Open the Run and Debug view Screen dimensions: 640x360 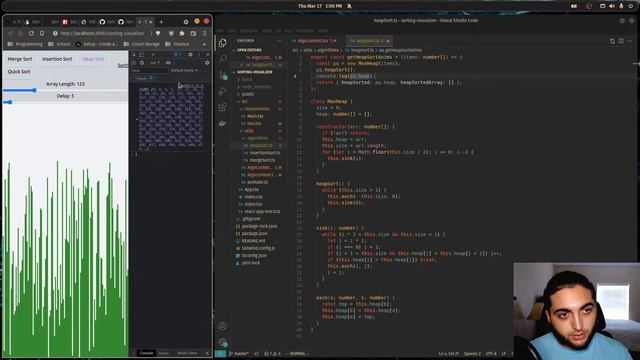(222, 91)
